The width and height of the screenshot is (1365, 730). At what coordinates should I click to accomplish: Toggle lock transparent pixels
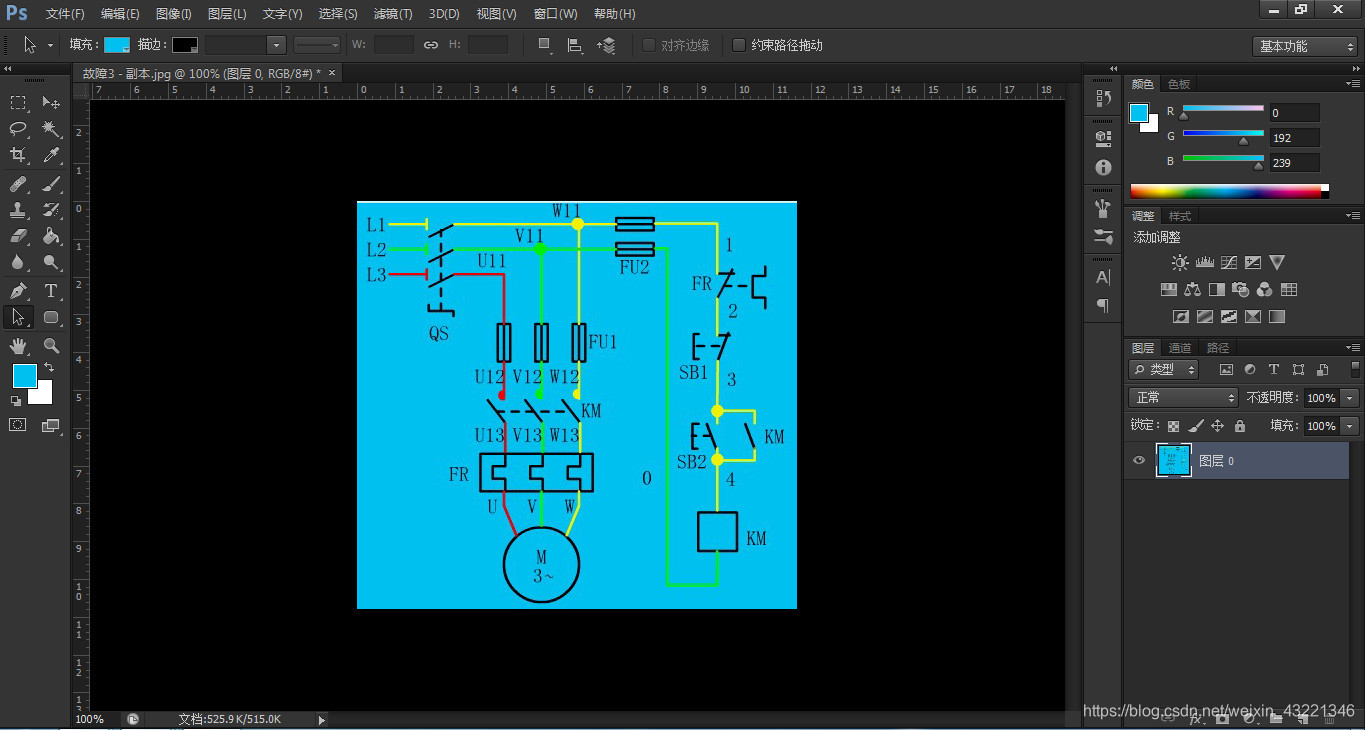pos(1174,426)
